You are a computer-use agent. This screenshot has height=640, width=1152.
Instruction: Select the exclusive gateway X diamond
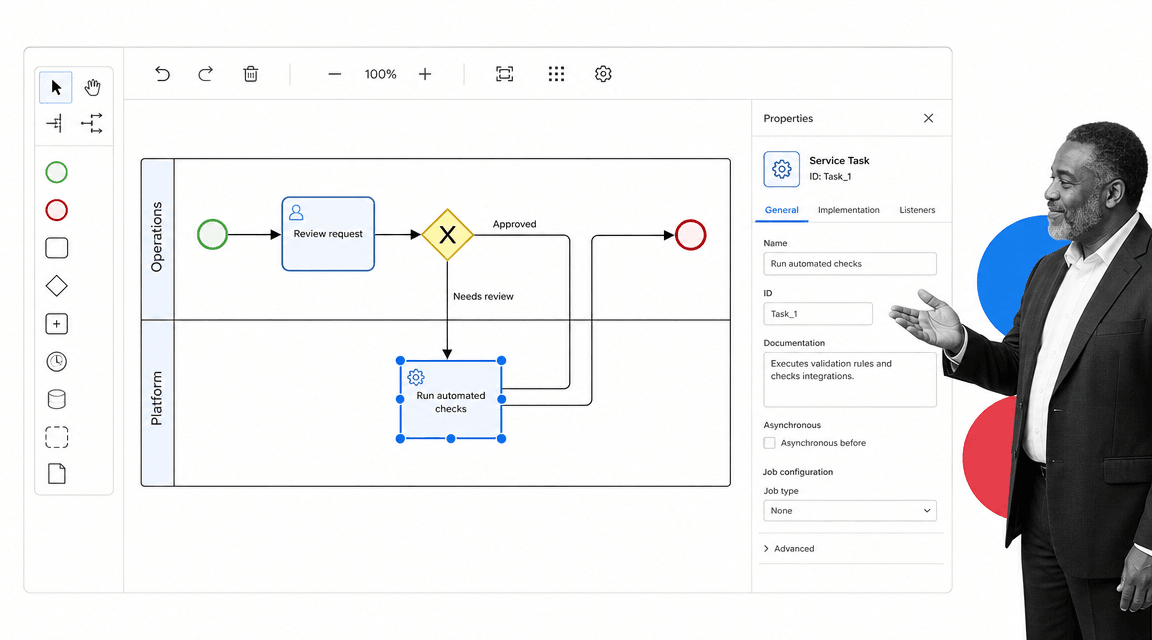pyautogui.click(x=447, y=235)
